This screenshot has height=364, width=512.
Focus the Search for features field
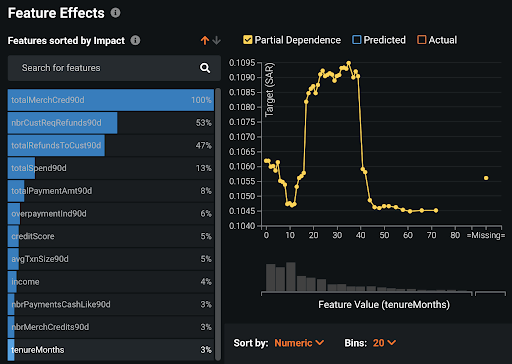pos(114,68)
